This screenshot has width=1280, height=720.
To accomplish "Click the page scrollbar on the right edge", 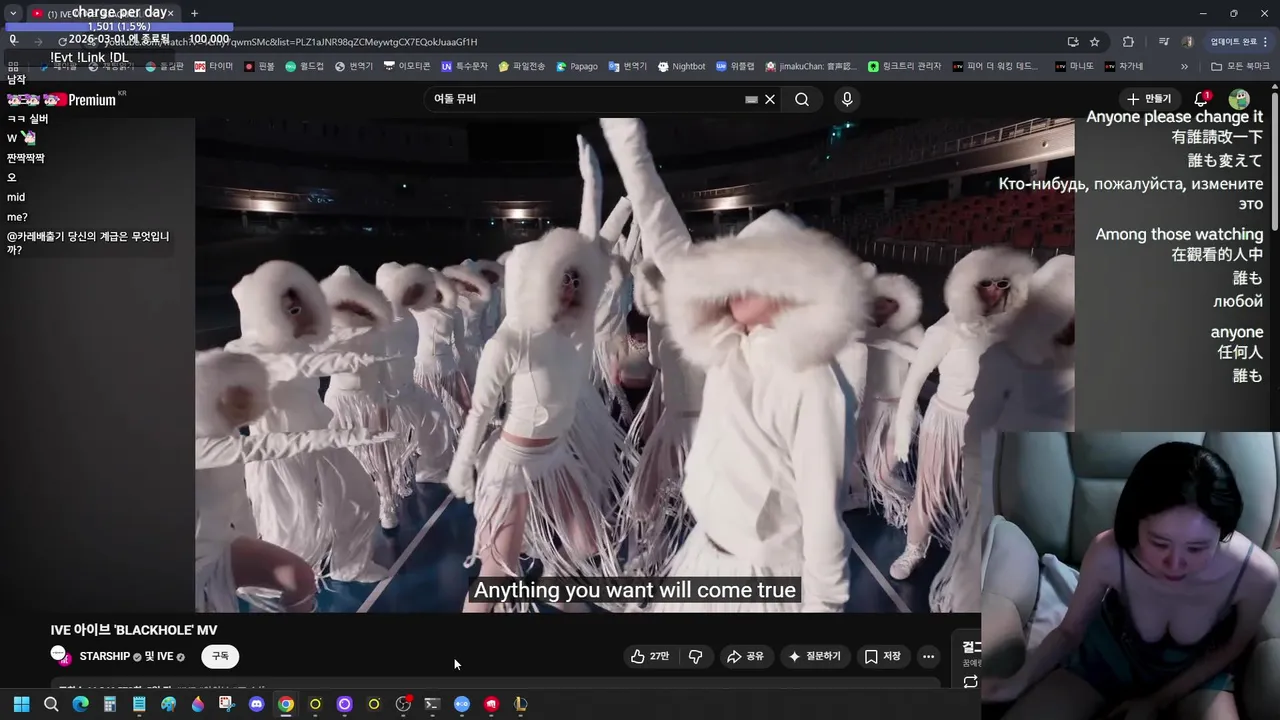I will (x=1275, y=160).
